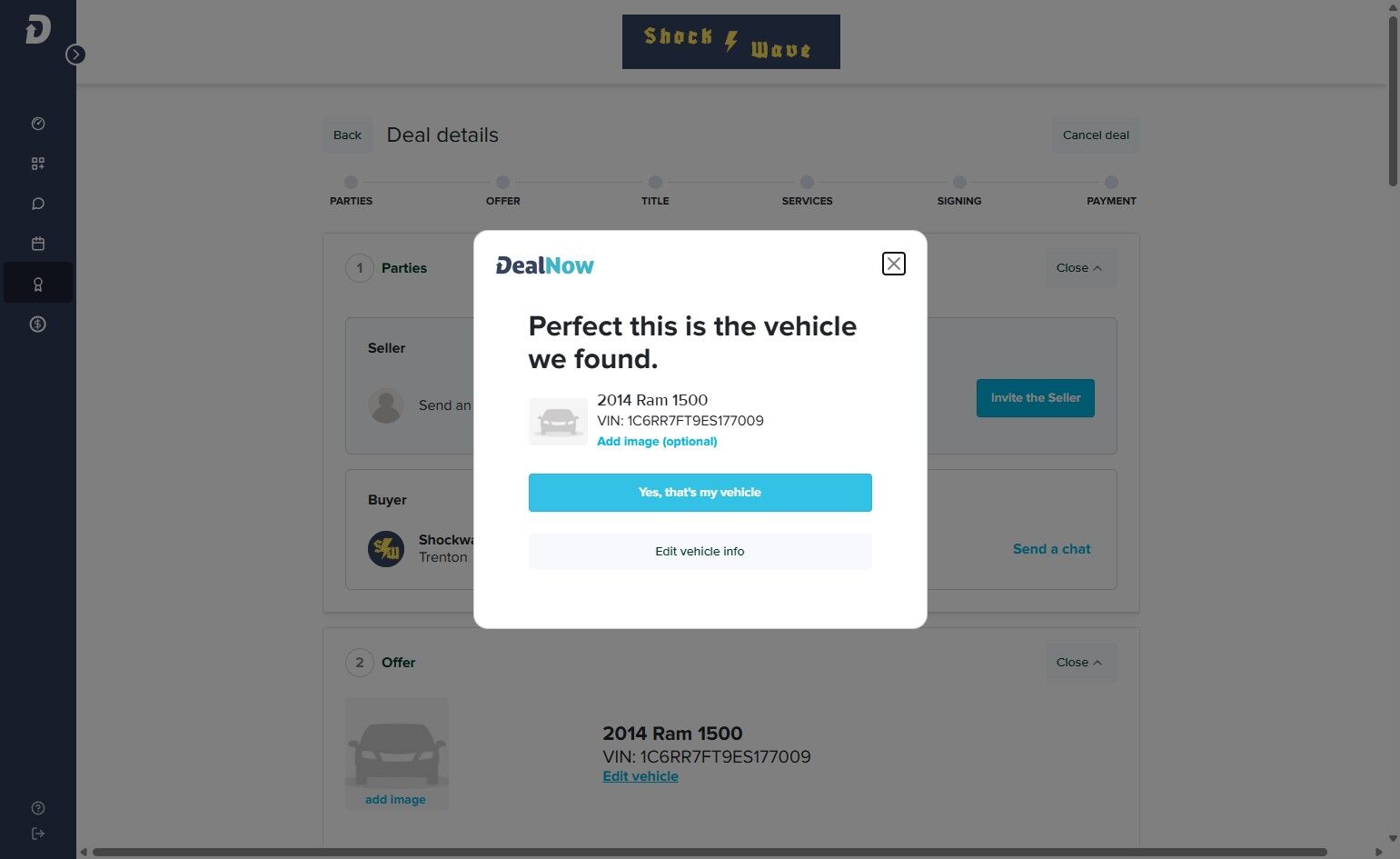Click the logout icon at sidebar bottom
Screen dimensions: 1400x859
tap(38, 833)
